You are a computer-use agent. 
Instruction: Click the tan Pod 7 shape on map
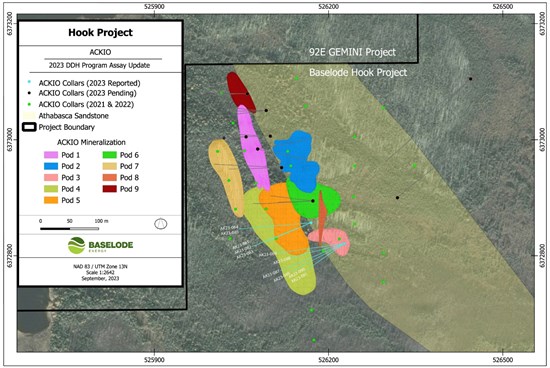(227, 178)
